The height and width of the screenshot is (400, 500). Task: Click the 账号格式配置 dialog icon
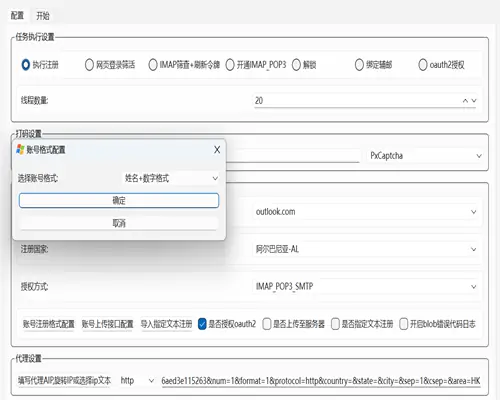pos(20,150)
